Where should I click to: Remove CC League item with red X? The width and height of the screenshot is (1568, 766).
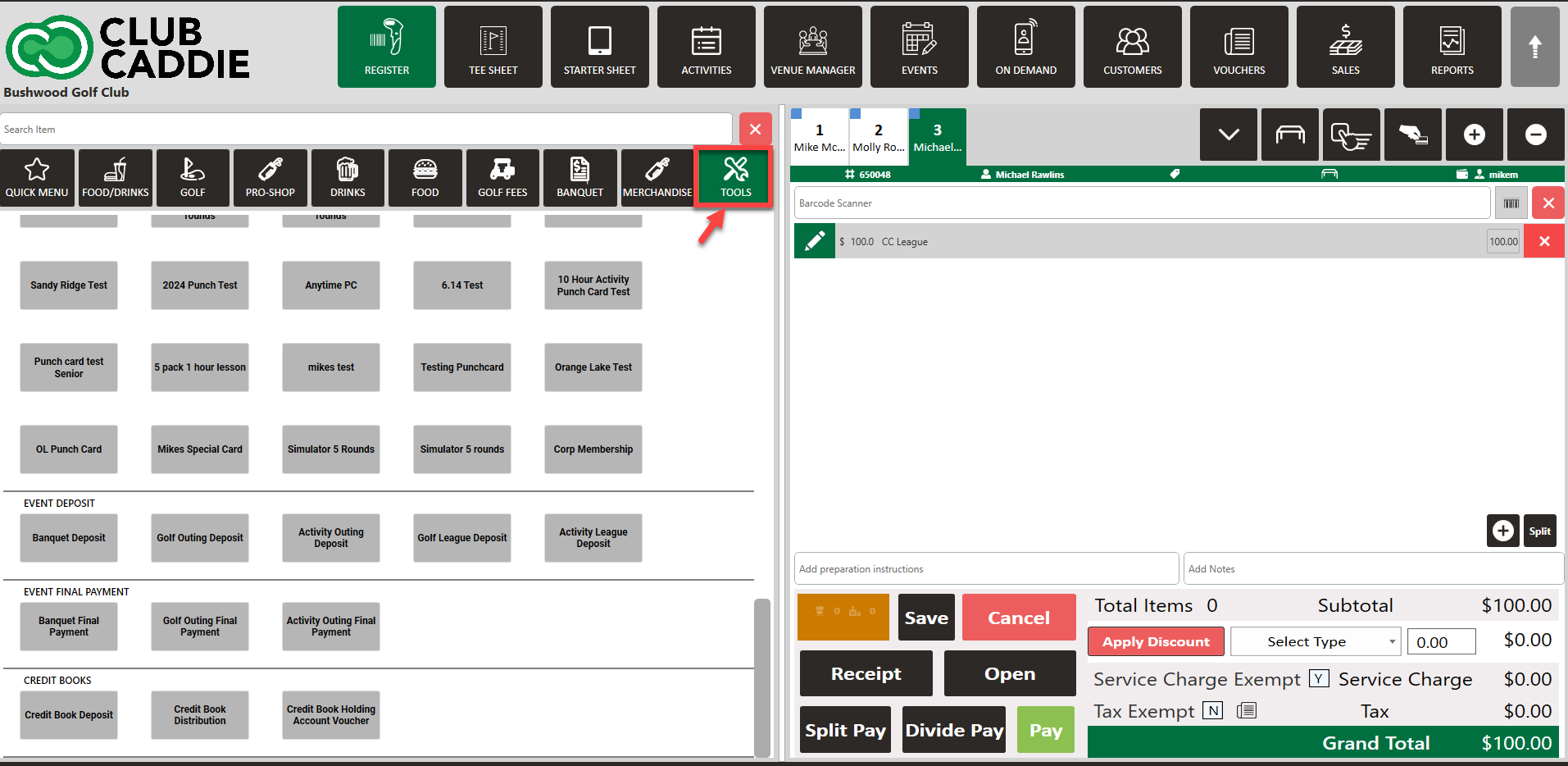point(1543,241)
